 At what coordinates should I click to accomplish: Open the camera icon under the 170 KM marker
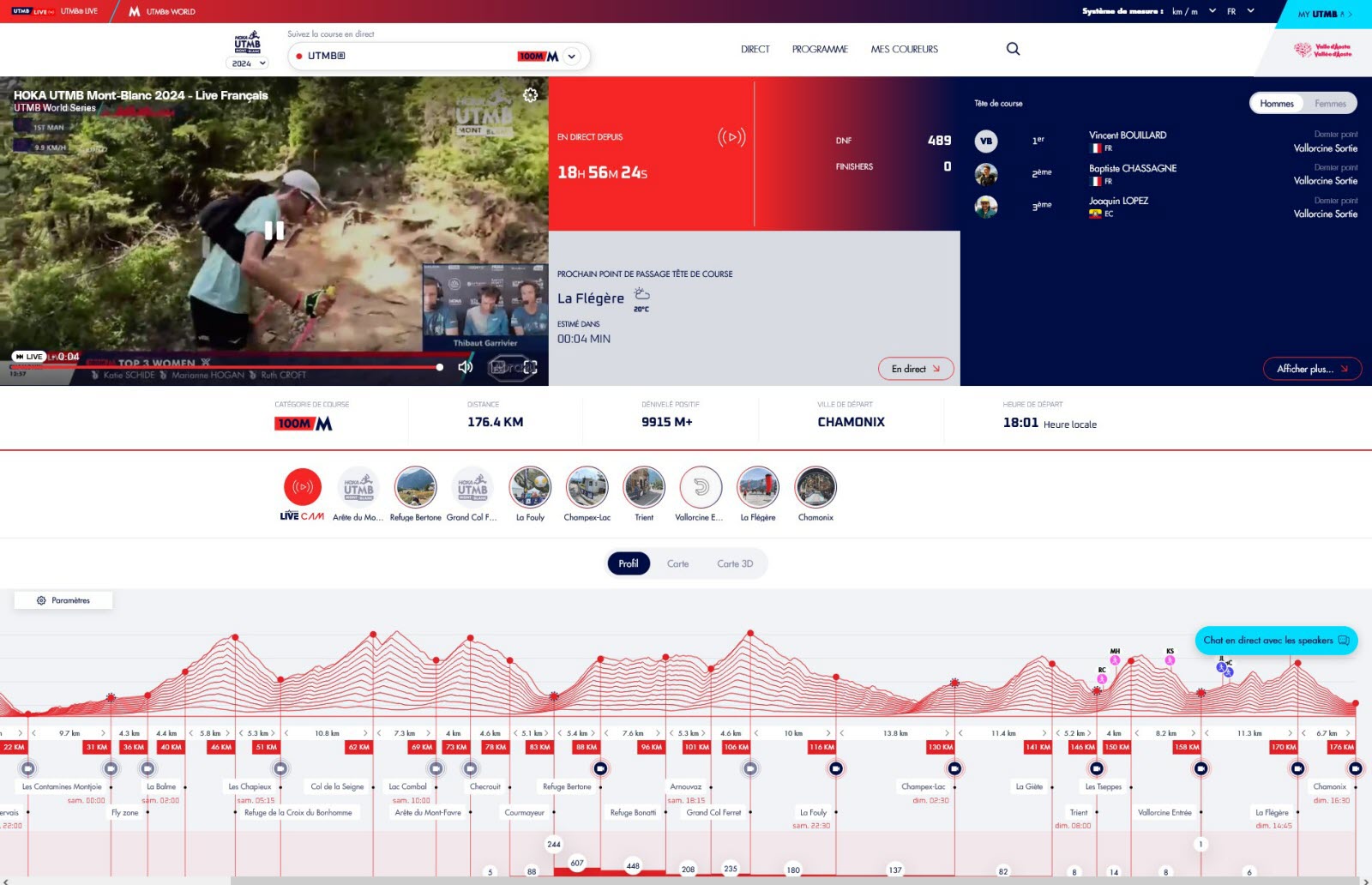(x=1297, y=768)
